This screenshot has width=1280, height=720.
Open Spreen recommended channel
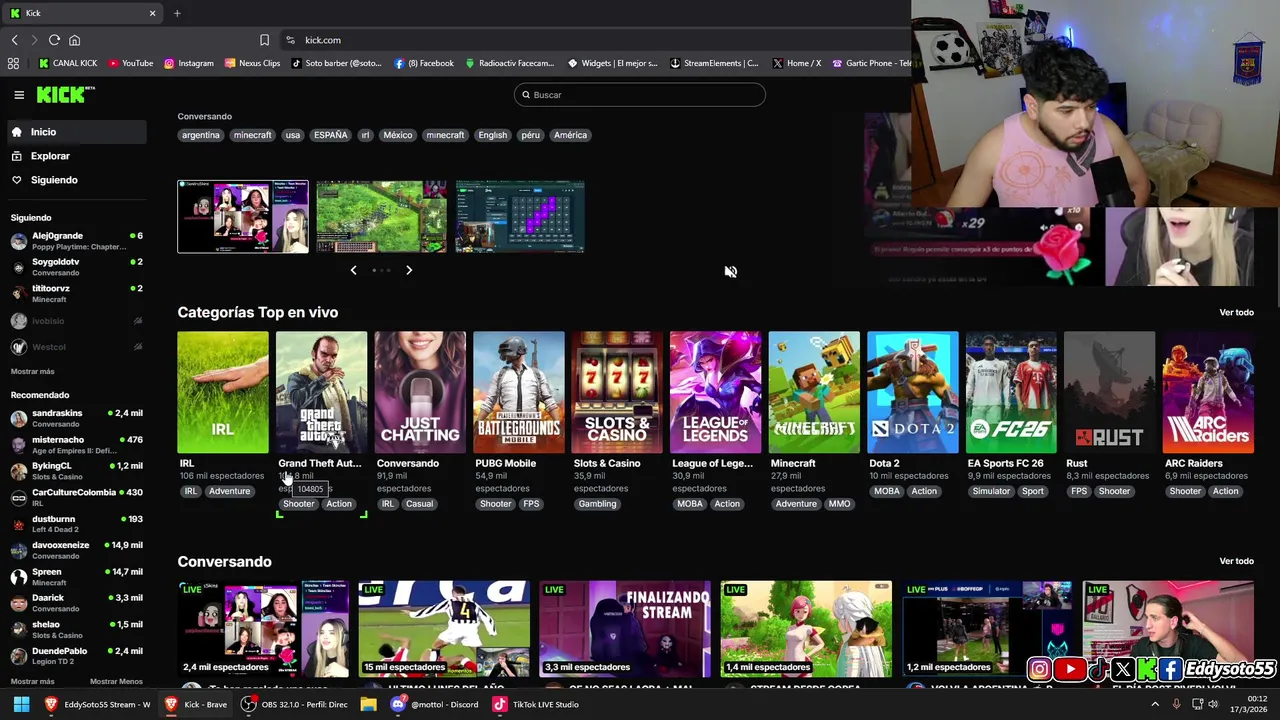tap(76, 577)
